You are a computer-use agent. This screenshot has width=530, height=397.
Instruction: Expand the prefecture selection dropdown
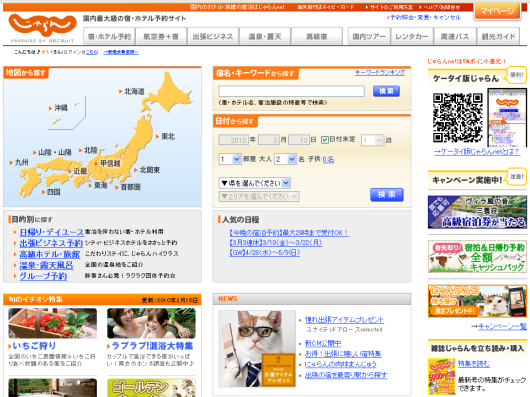click(x=255, y=183)
